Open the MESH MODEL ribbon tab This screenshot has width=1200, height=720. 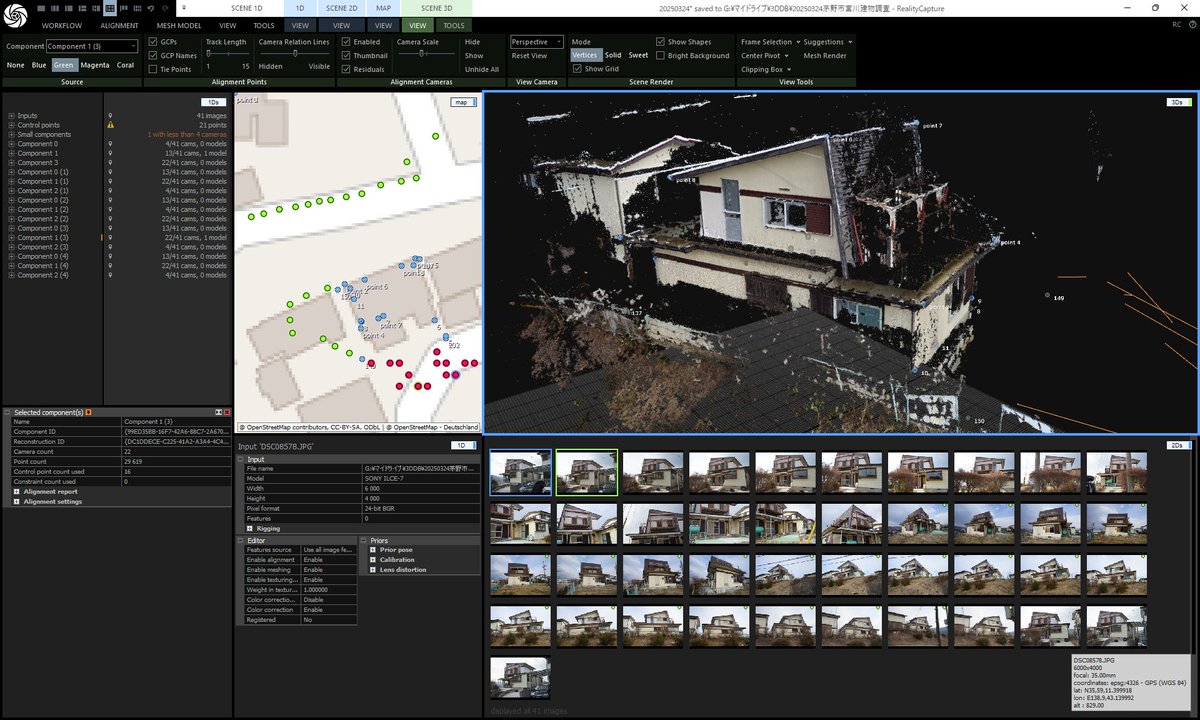tap(179, 25)
